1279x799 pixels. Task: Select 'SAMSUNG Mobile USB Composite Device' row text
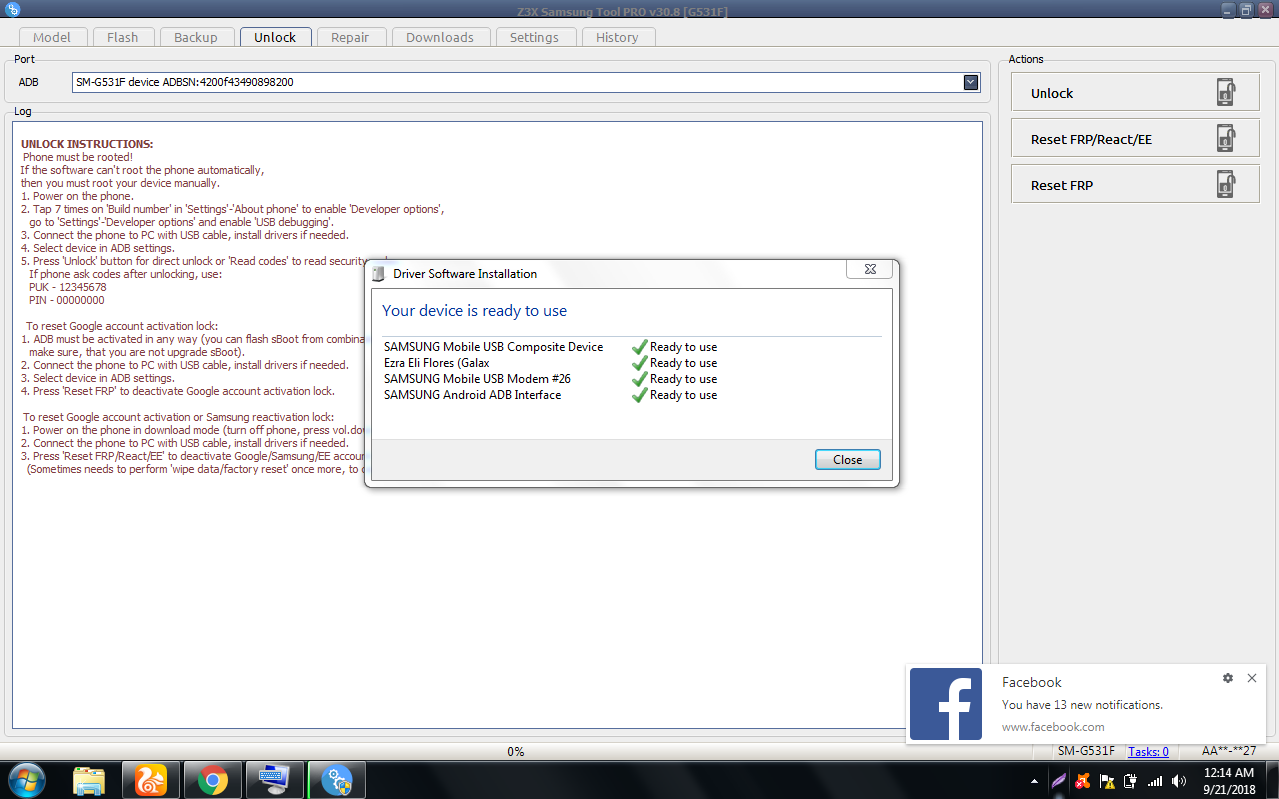(493, 347)
